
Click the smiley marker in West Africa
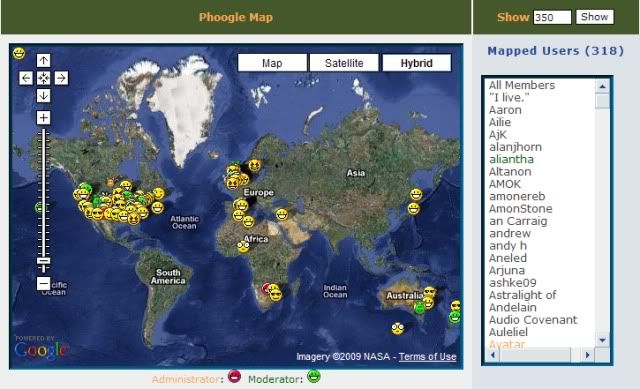pos(243,247)
